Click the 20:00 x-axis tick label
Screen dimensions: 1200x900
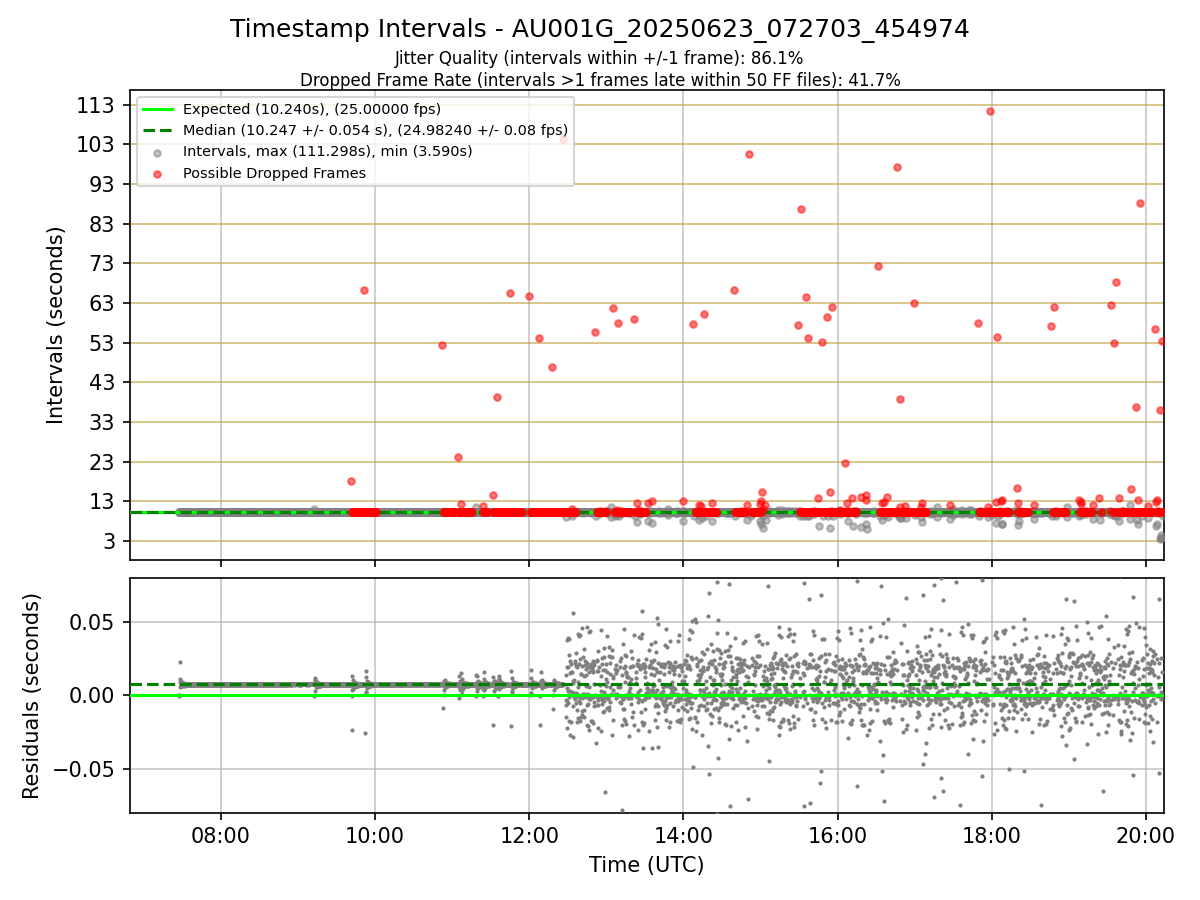pyautogui.click(x=1145, y=834)
